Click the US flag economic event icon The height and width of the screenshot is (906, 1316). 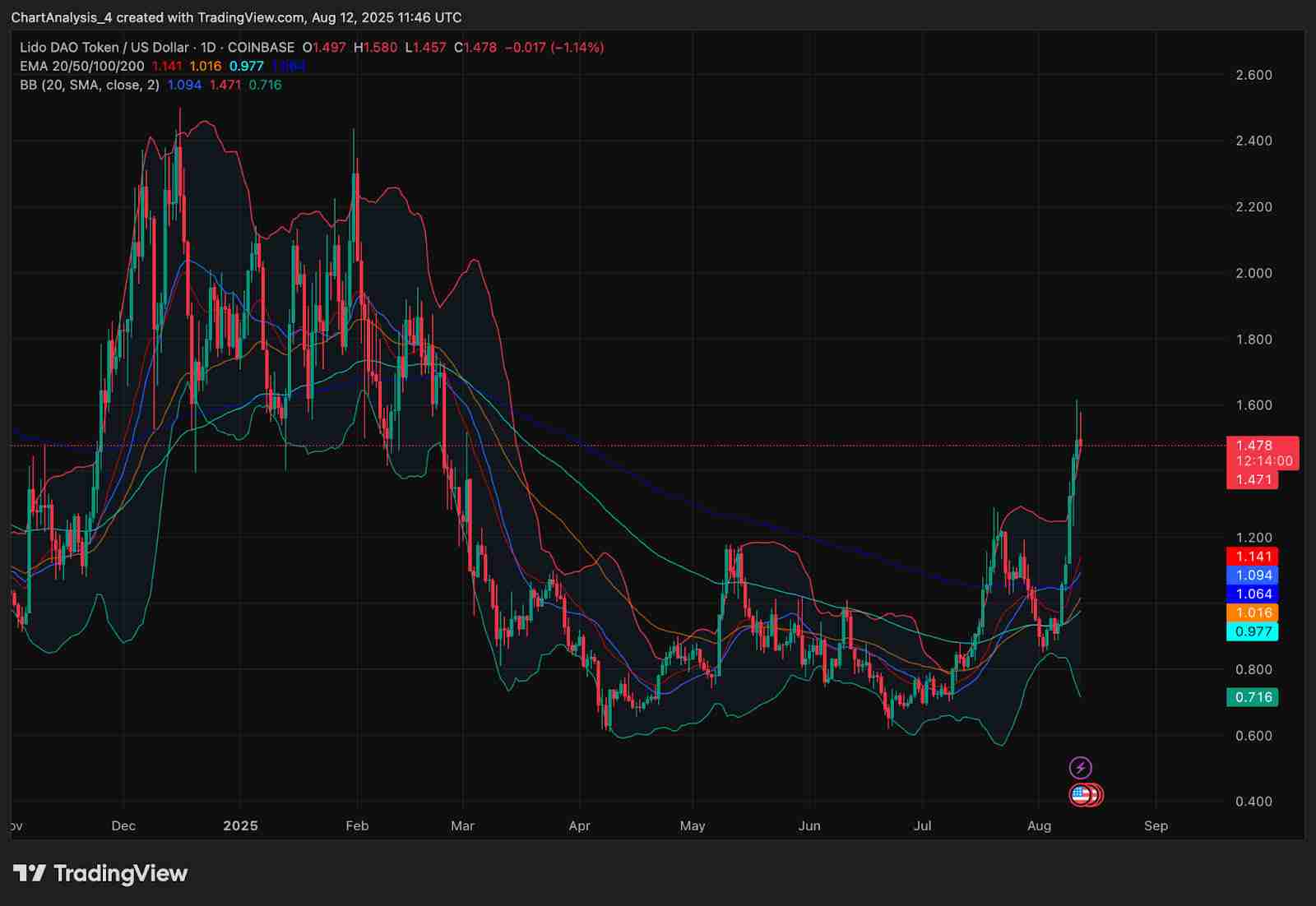tap(1081, 795)
